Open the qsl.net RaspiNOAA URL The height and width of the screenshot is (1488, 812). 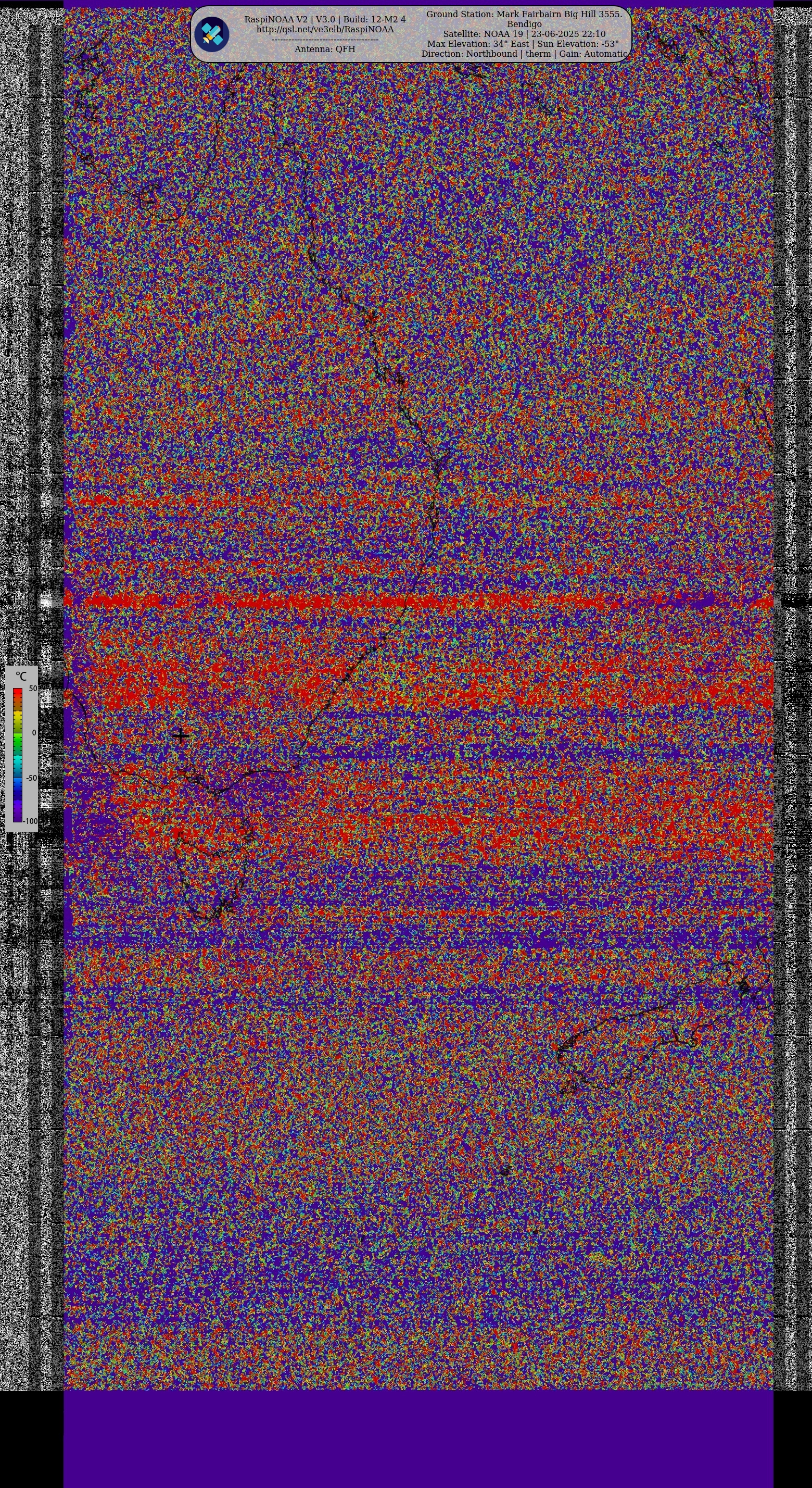[325, 30]
